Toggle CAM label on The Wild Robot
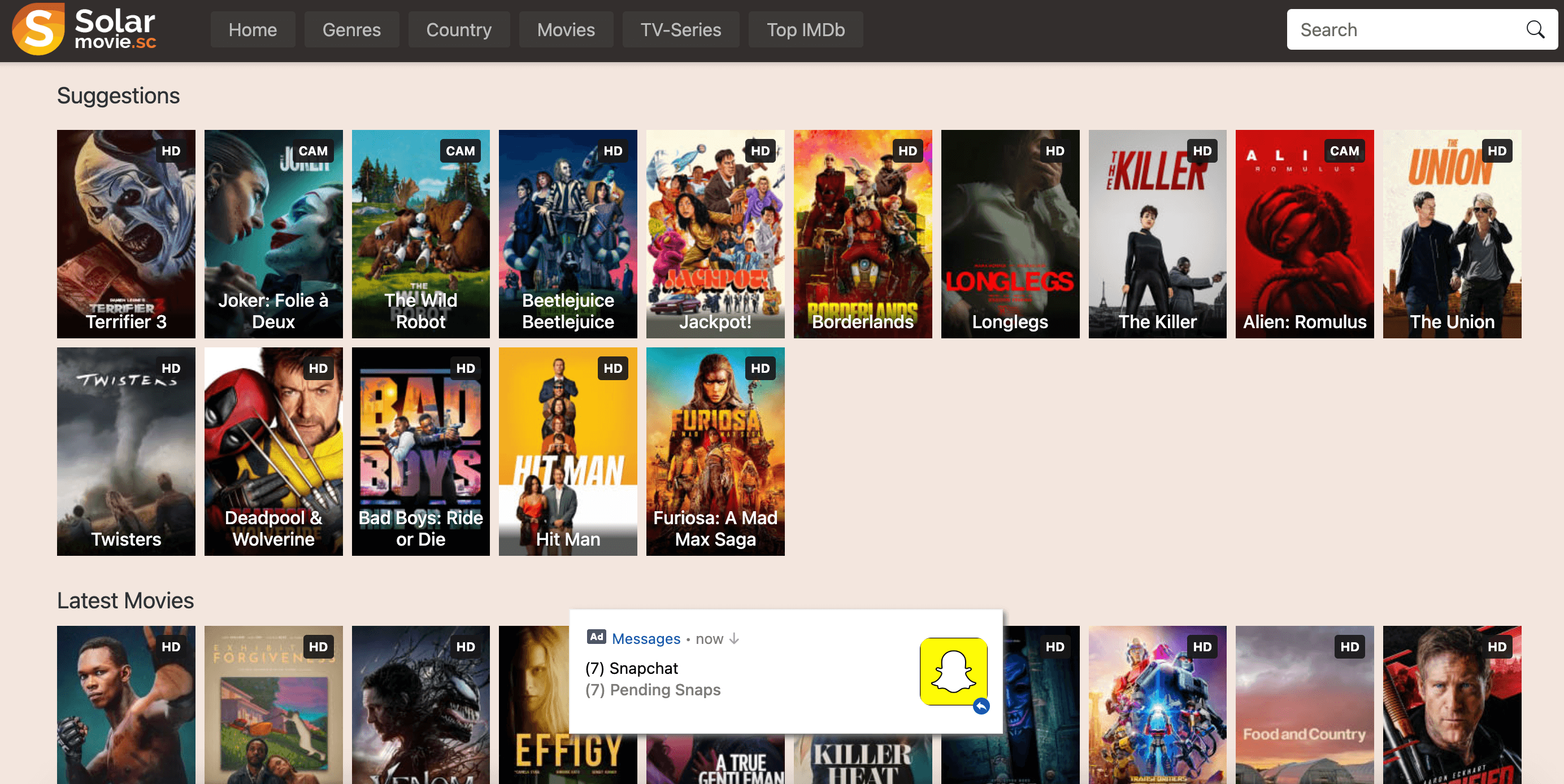The height and width of the screenshot is (784, 1564). [x=461, y=150]
